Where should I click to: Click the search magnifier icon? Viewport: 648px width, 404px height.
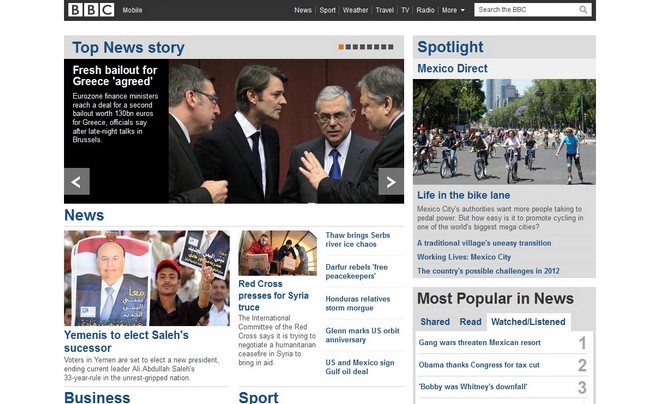(x=583, y=10)
